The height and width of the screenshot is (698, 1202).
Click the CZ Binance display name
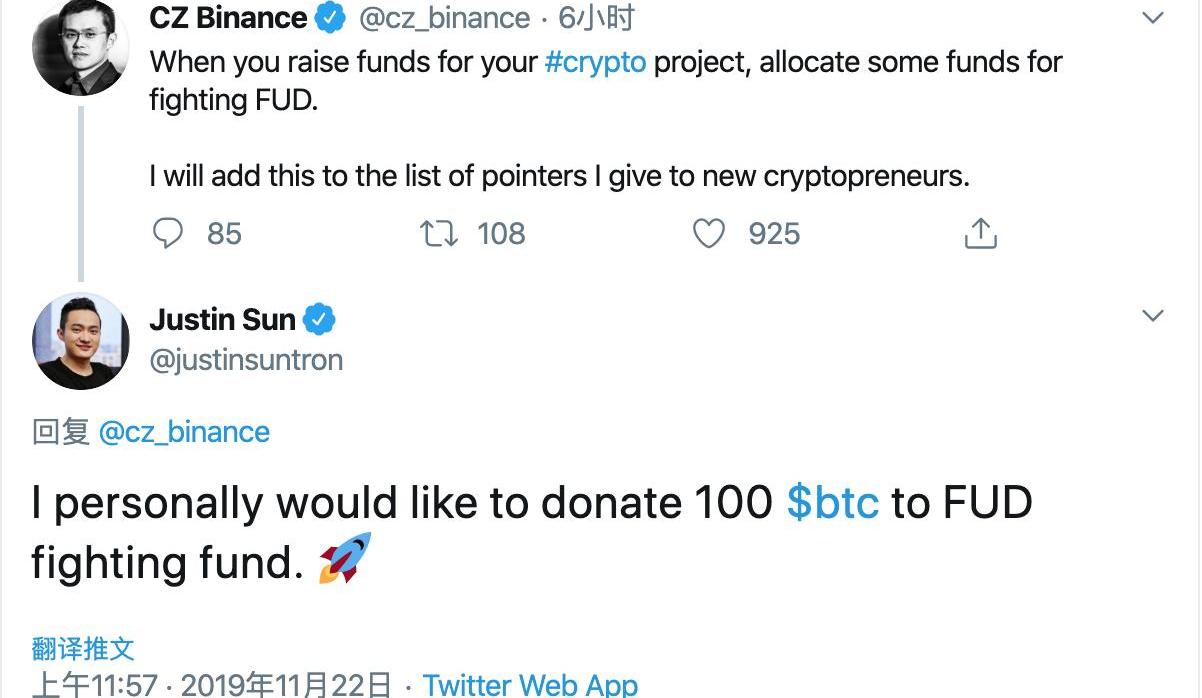[228, 18]
